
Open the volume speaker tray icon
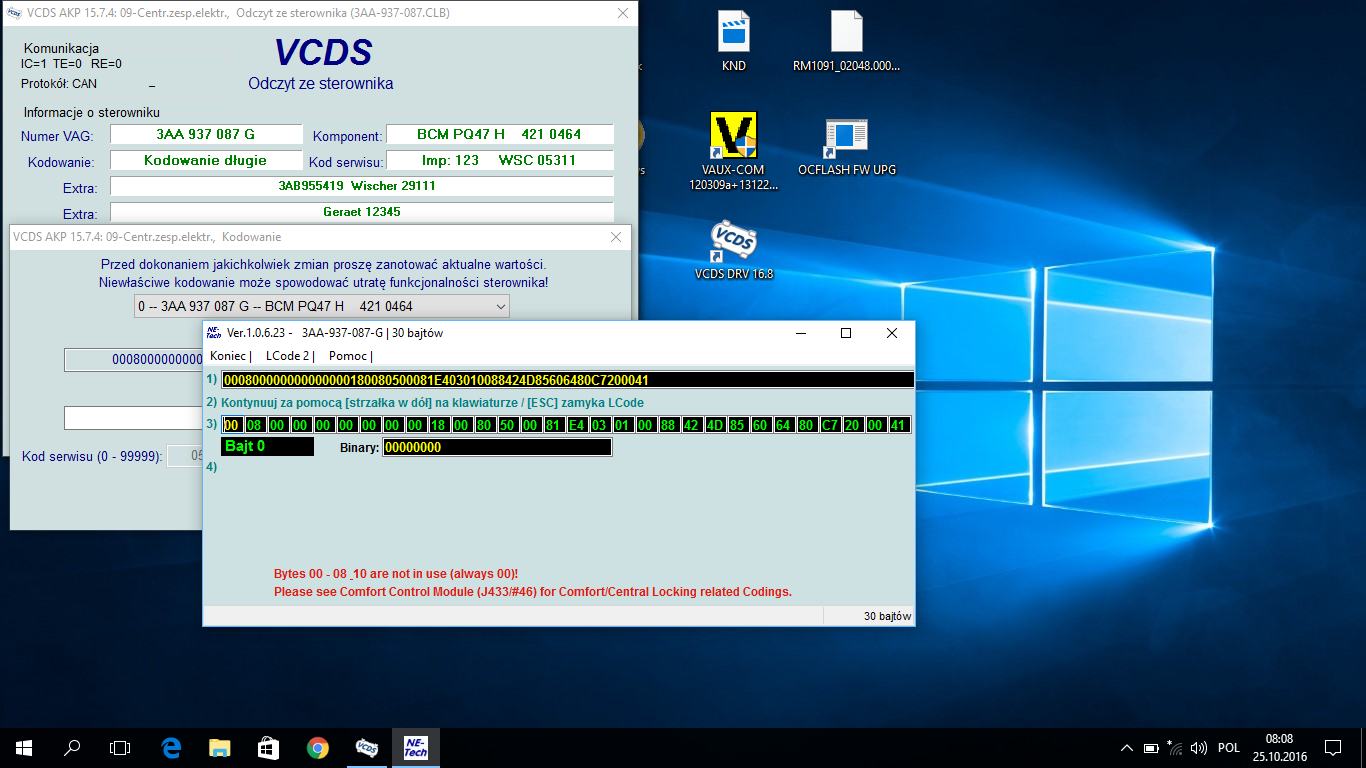click(x=1199, y=747)
